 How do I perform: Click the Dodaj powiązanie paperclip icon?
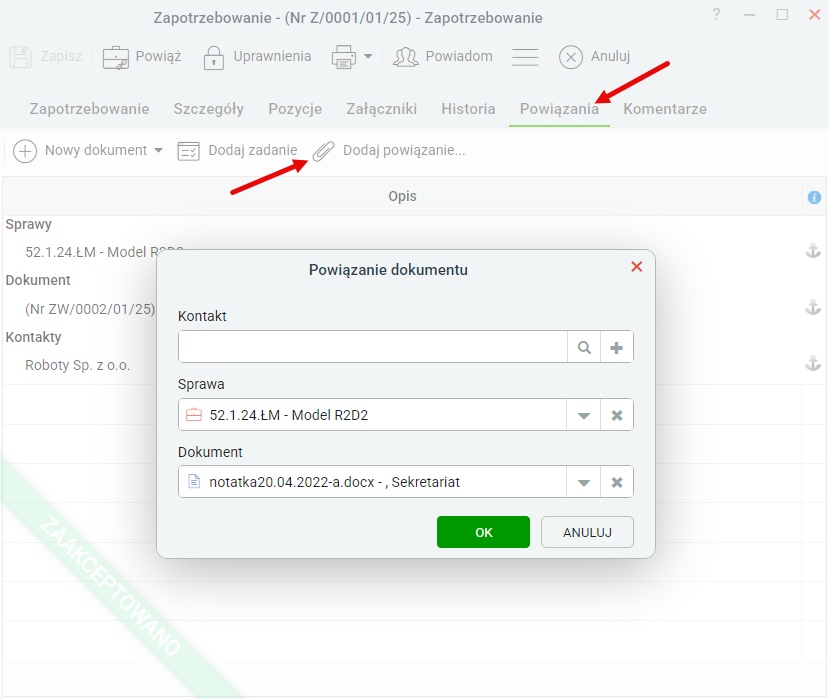pos(323,151)
